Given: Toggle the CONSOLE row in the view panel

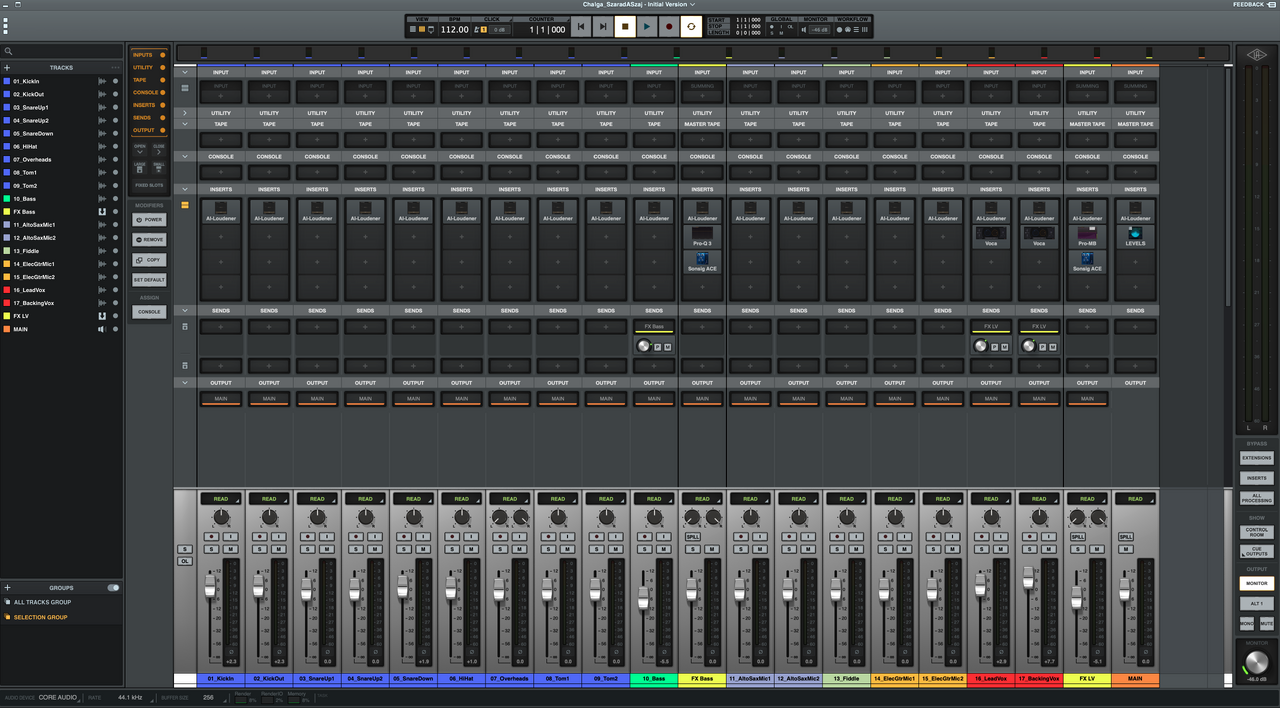Looking at the screenshot, I should point(149,92).
